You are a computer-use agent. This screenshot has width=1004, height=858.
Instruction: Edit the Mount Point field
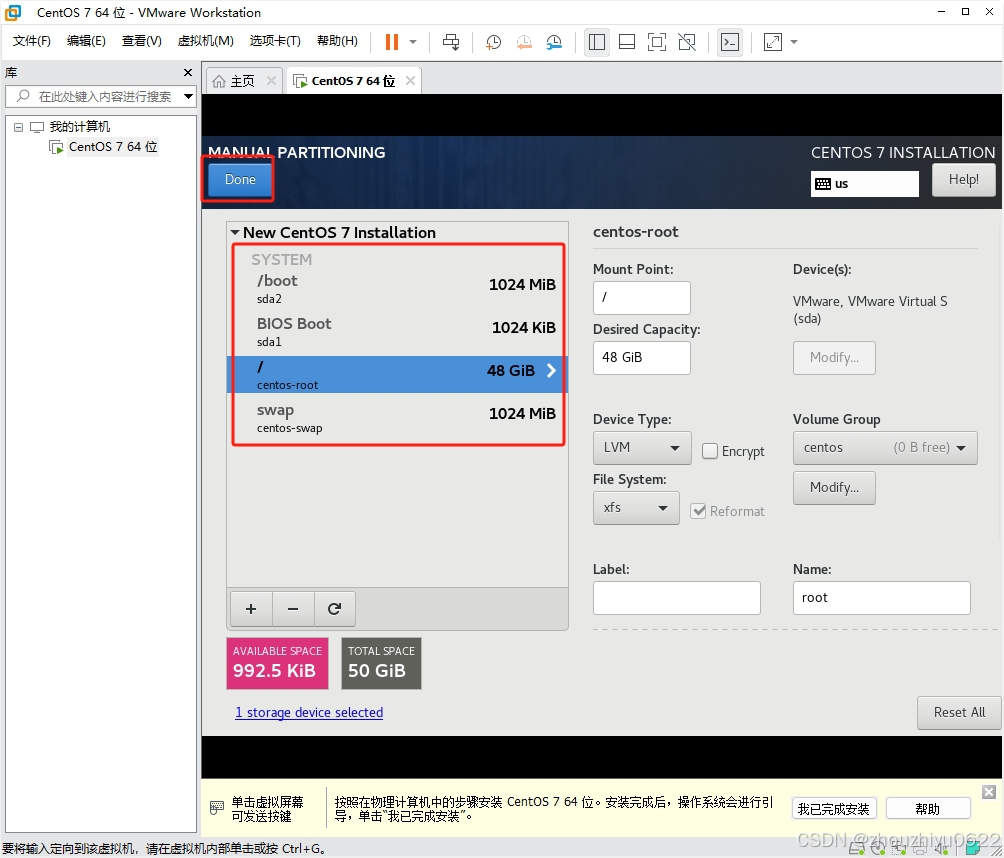[642, 298]
